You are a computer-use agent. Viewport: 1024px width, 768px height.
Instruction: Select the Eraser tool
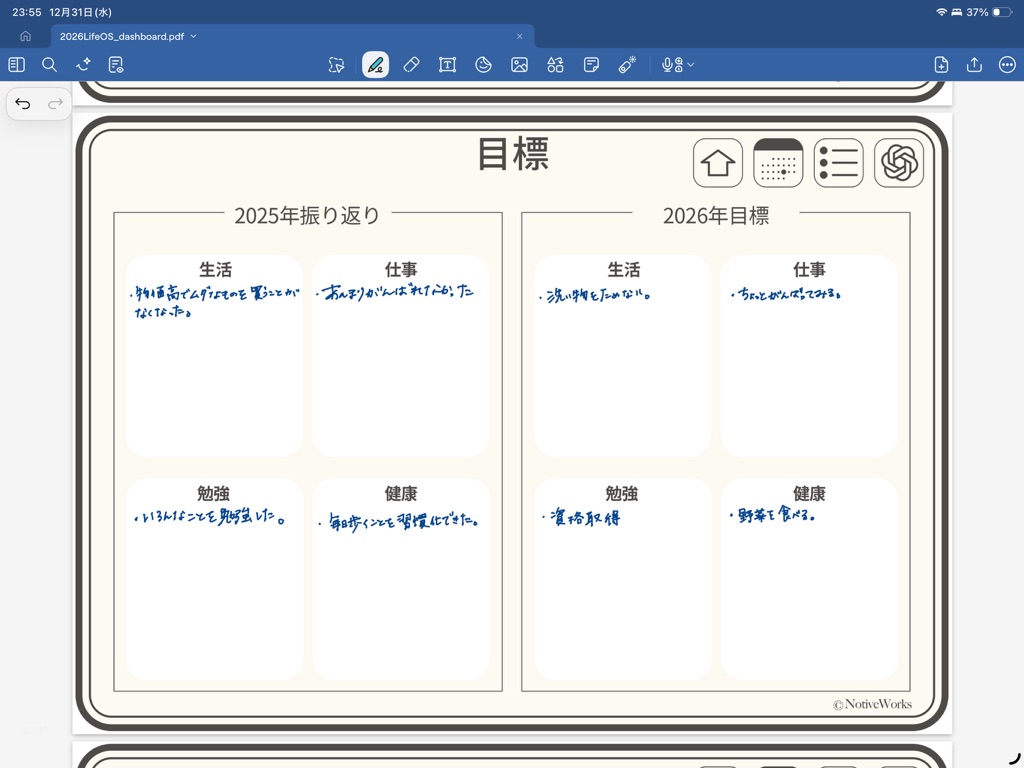(411, 65)
